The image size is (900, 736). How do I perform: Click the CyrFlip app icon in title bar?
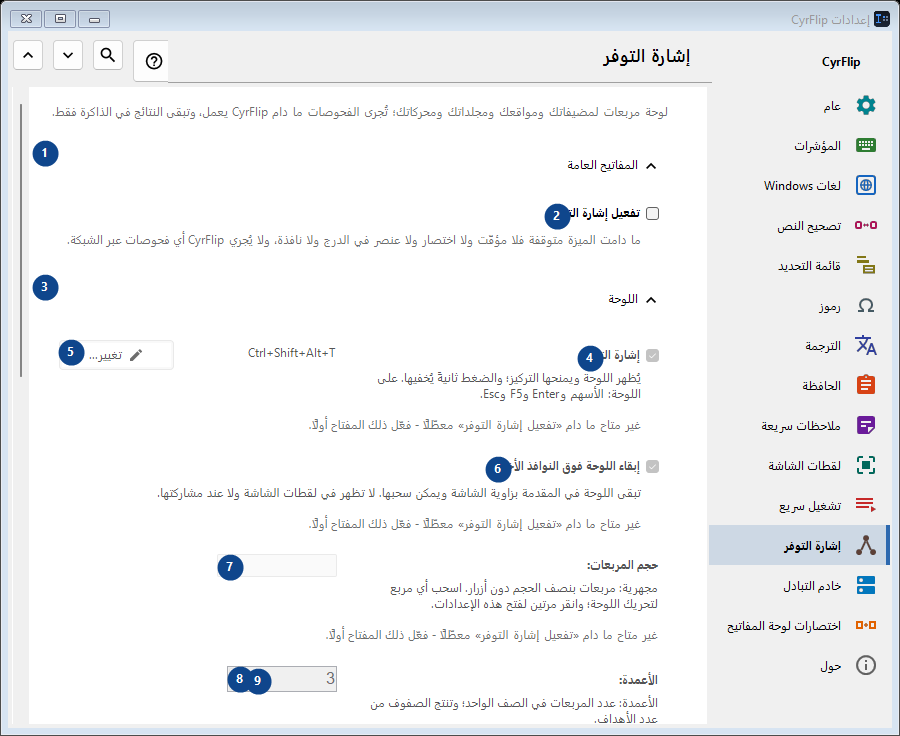(x=882, y=19)
